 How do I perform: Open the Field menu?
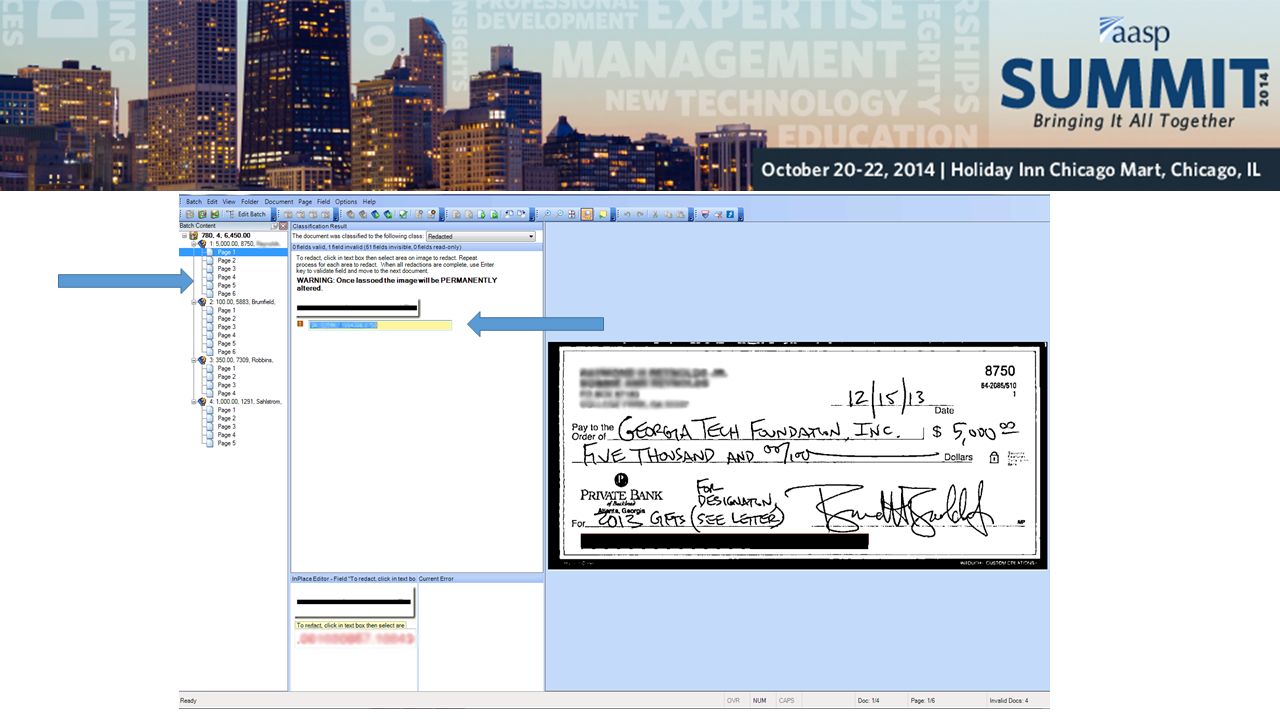324,202
